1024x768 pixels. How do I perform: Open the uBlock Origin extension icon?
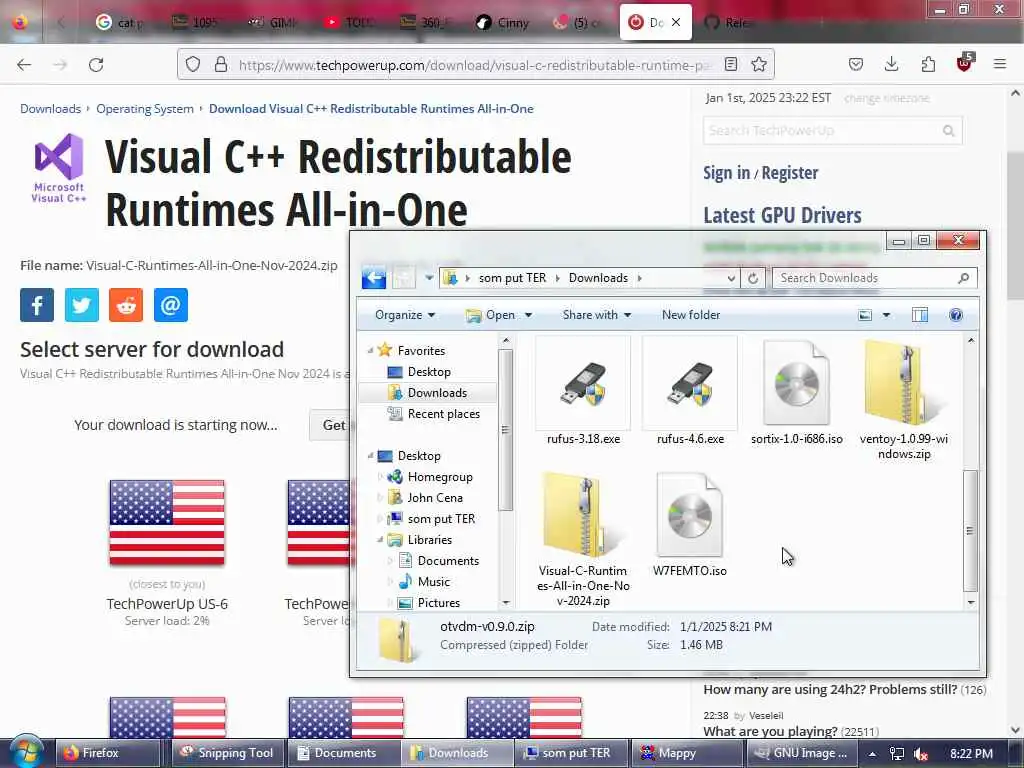pyautogui.click(x=965, y=63)
